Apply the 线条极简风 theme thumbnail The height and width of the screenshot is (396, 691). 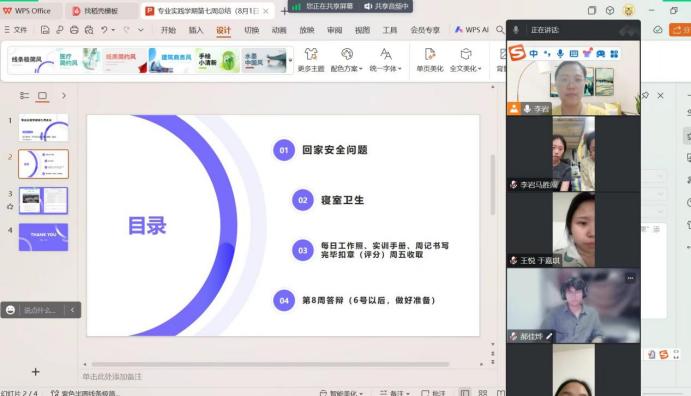click(x=32, y=60)
